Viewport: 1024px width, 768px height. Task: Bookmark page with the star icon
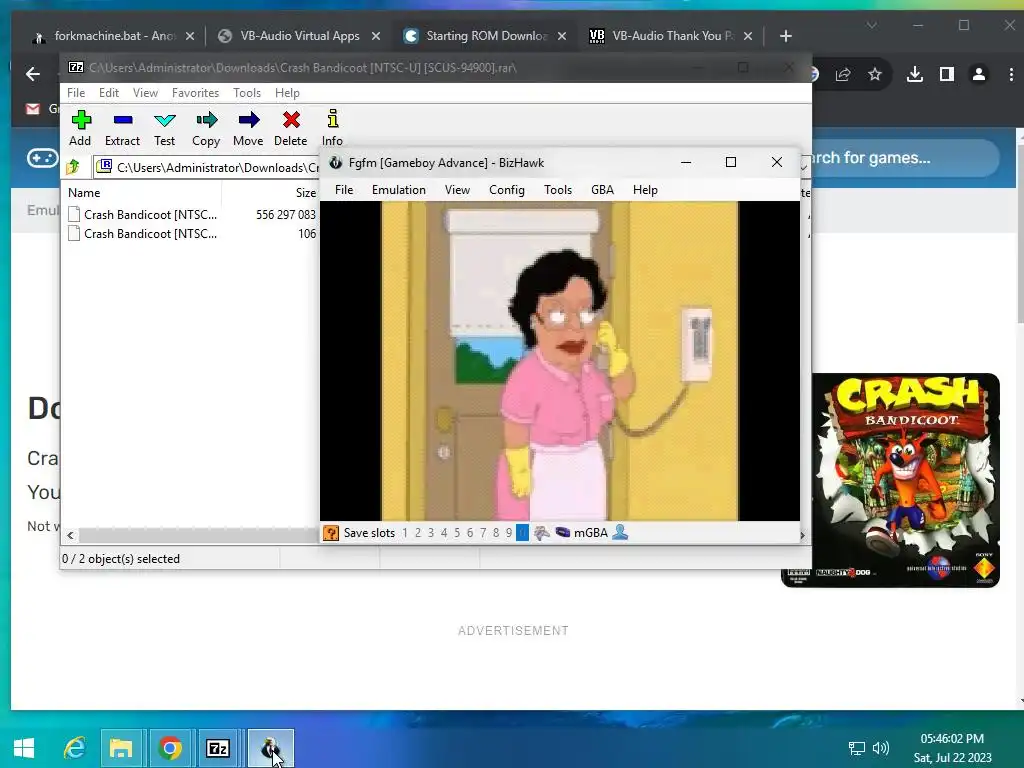[x=875, y=74]
